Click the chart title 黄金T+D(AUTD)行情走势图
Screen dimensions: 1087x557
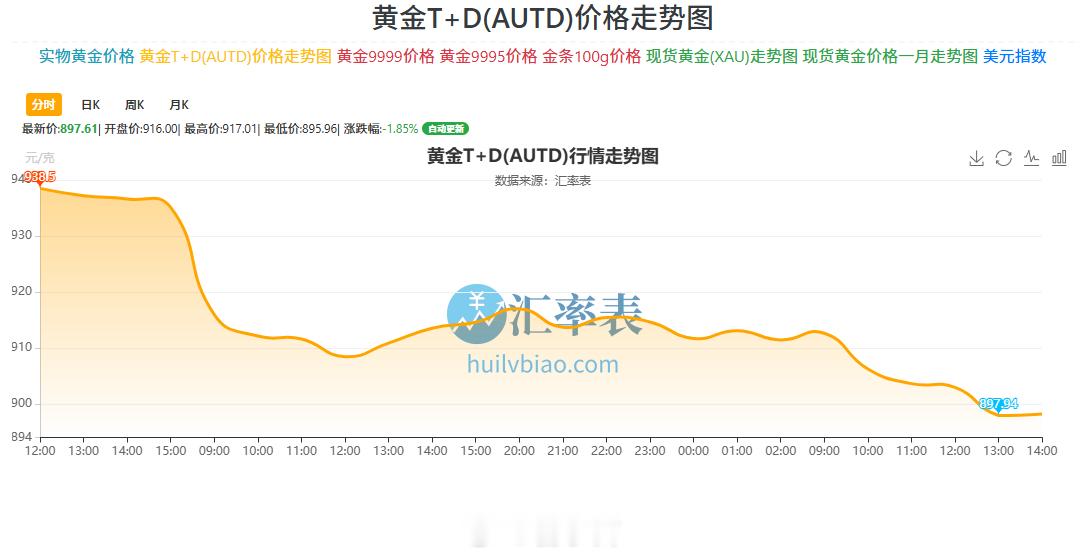coord(543,156)
